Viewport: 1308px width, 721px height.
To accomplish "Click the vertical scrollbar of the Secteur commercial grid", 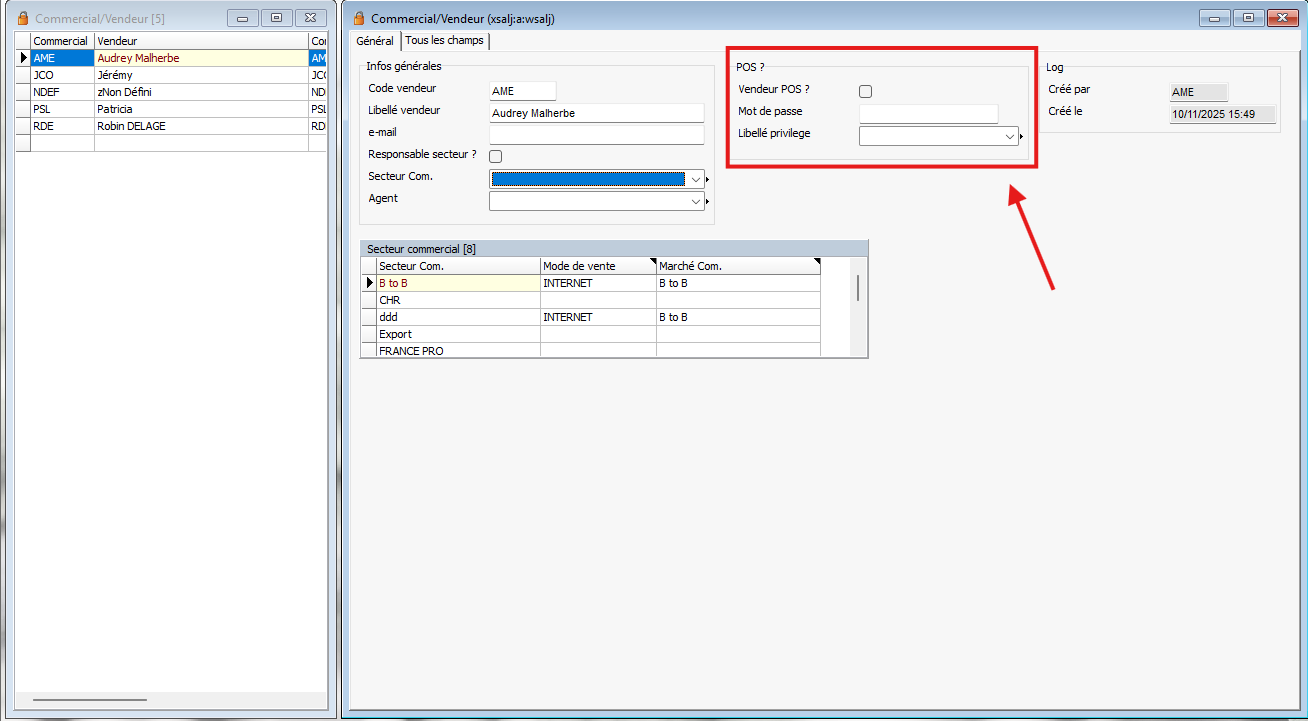I will point(858,289).
